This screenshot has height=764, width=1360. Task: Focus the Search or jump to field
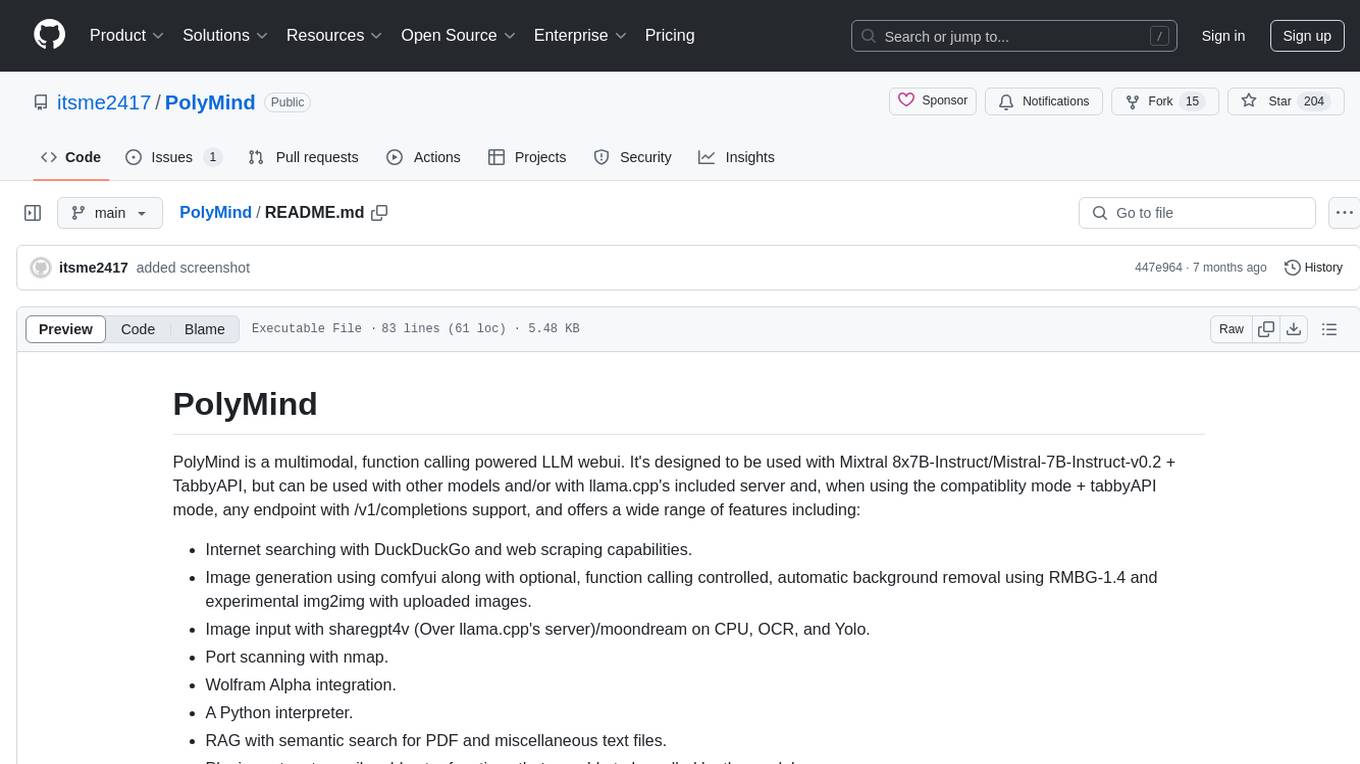coord(1015,36)
